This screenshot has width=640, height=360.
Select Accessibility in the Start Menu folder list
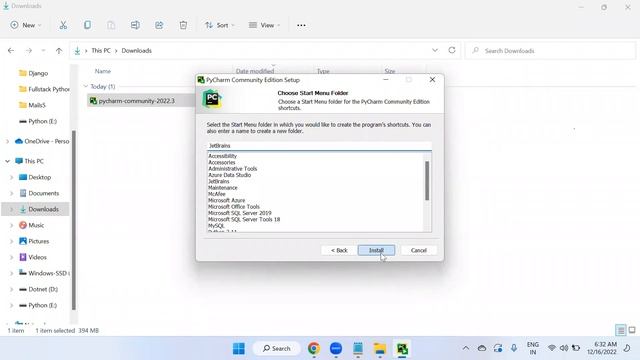click(x=222, y=156)
